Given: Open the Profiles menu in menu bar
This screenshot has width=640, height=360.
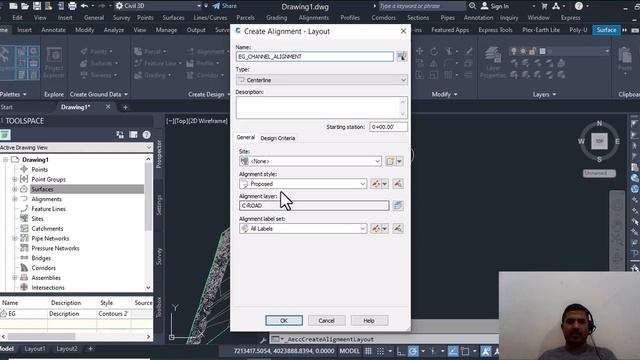Looking at the screenshot, I should (x=350, y=18).
